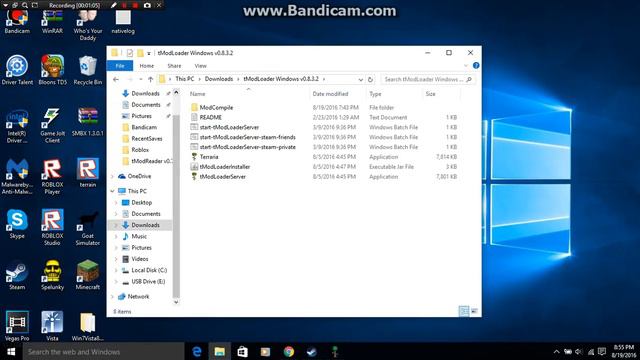Screen dimensions: 640x360
Task: Open Skype from desktop
Action: [17, 224]
